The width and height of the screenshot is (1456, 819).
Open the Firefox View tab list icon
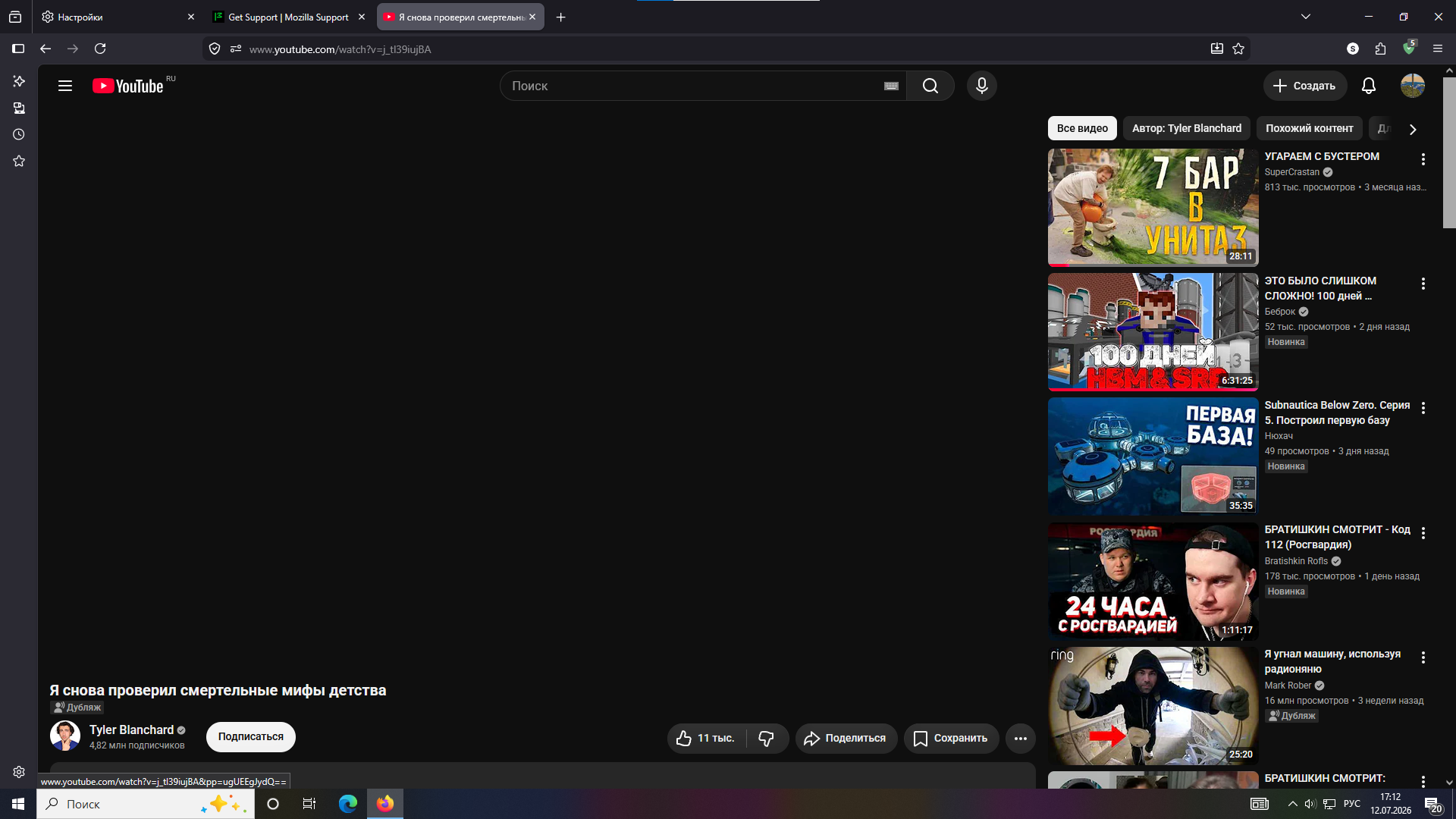pos(15,17)
